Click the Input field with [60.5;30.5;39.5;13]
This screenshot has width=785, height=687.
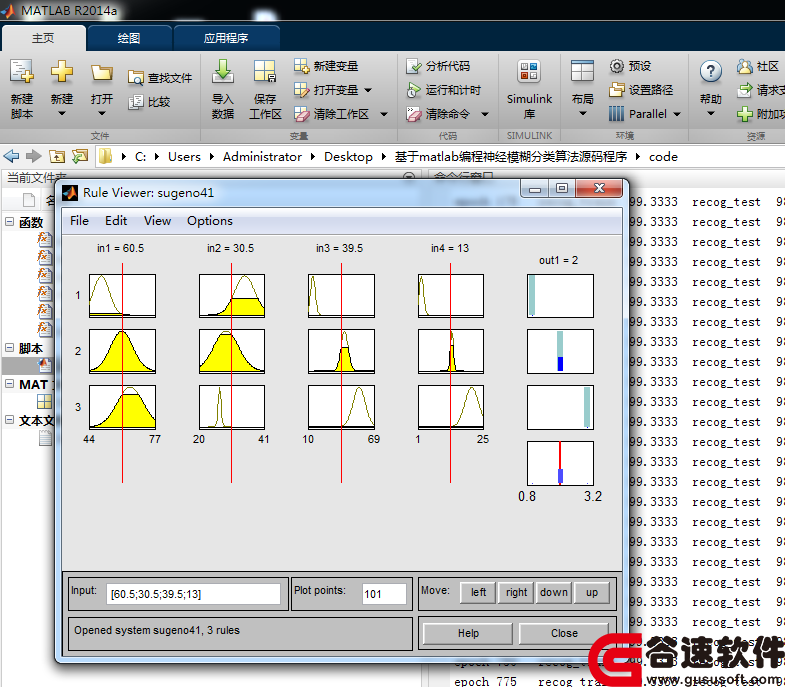coord(193,594)
